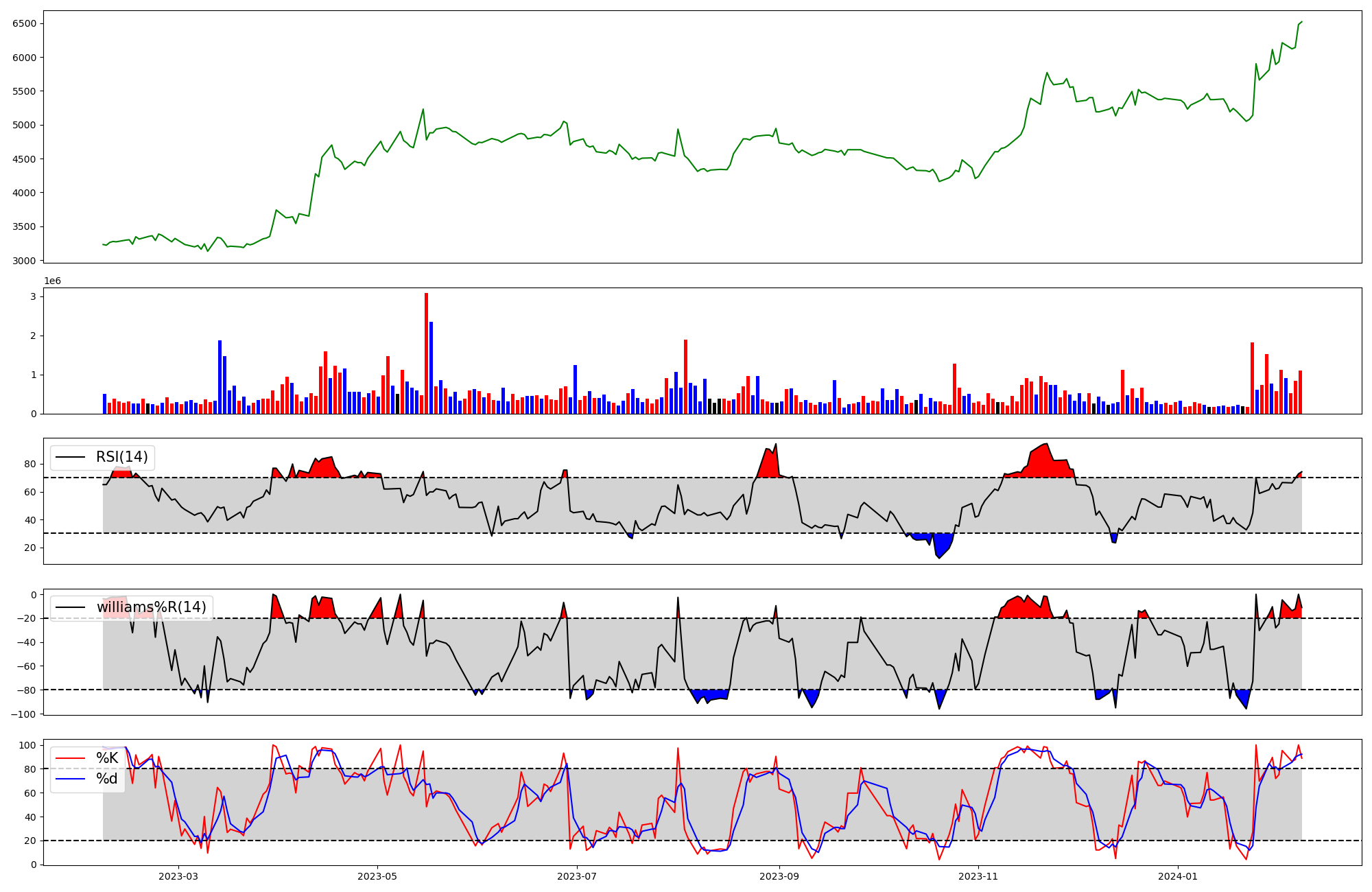
Task: Click the 3000 price axis tick label
Action: pyautogui.click(x=24, y=261)
